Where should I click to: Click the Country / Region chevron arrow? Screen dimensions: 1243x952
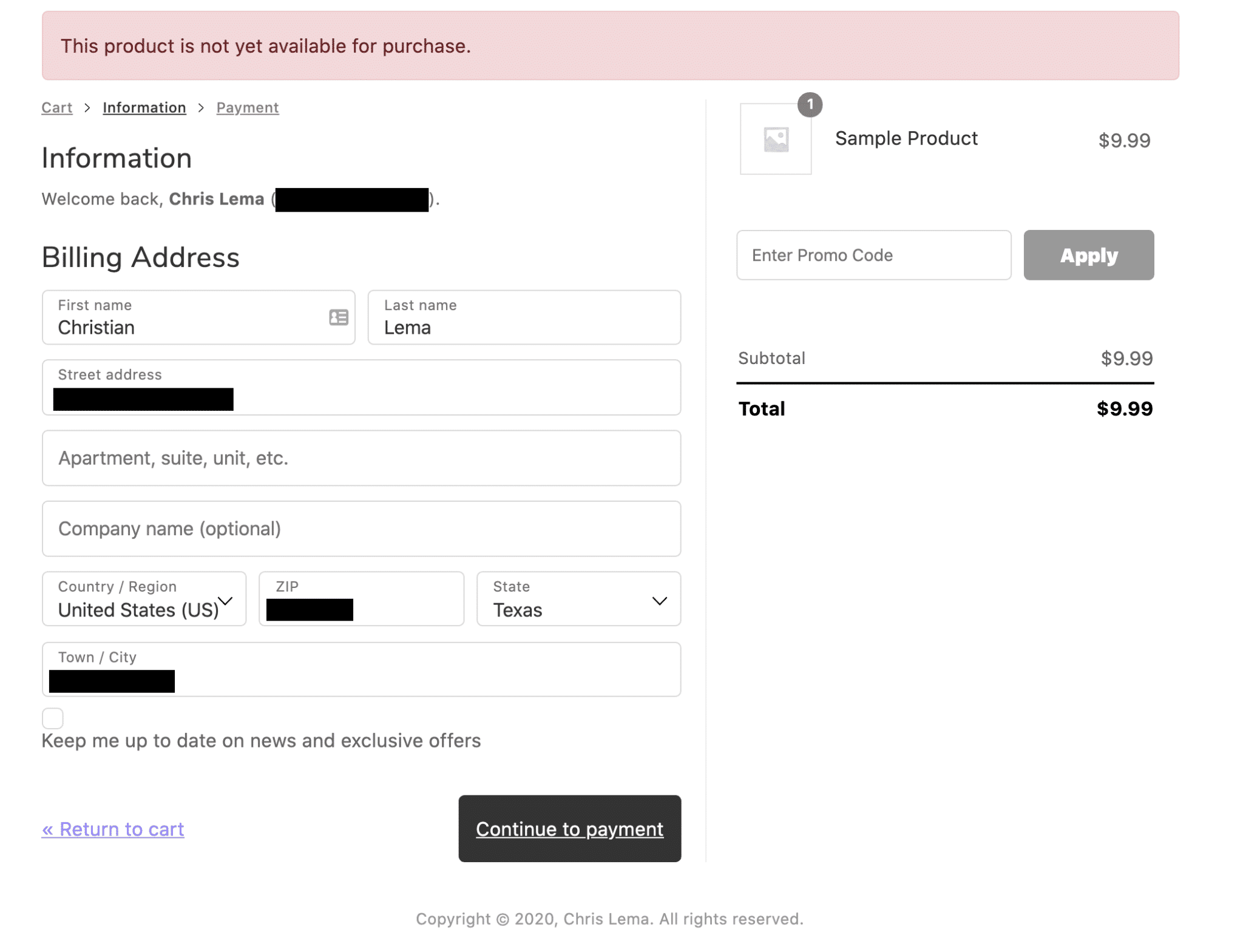[226, 601]
